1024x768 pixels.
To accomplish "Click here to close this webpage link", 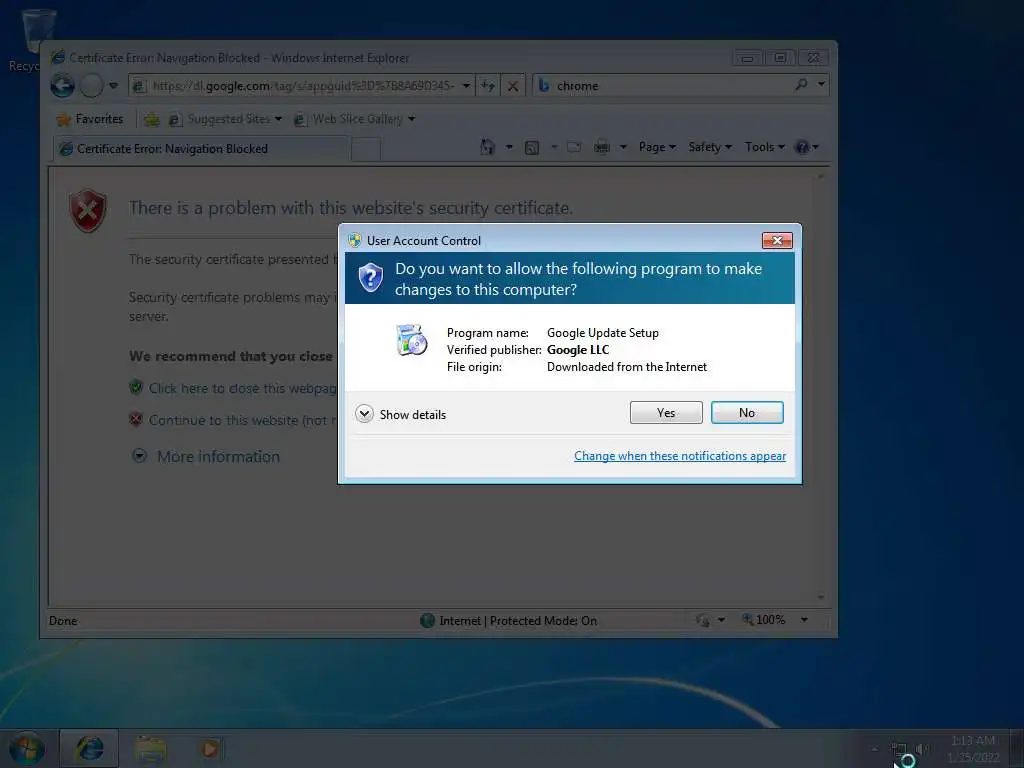I will coord(243,388).
